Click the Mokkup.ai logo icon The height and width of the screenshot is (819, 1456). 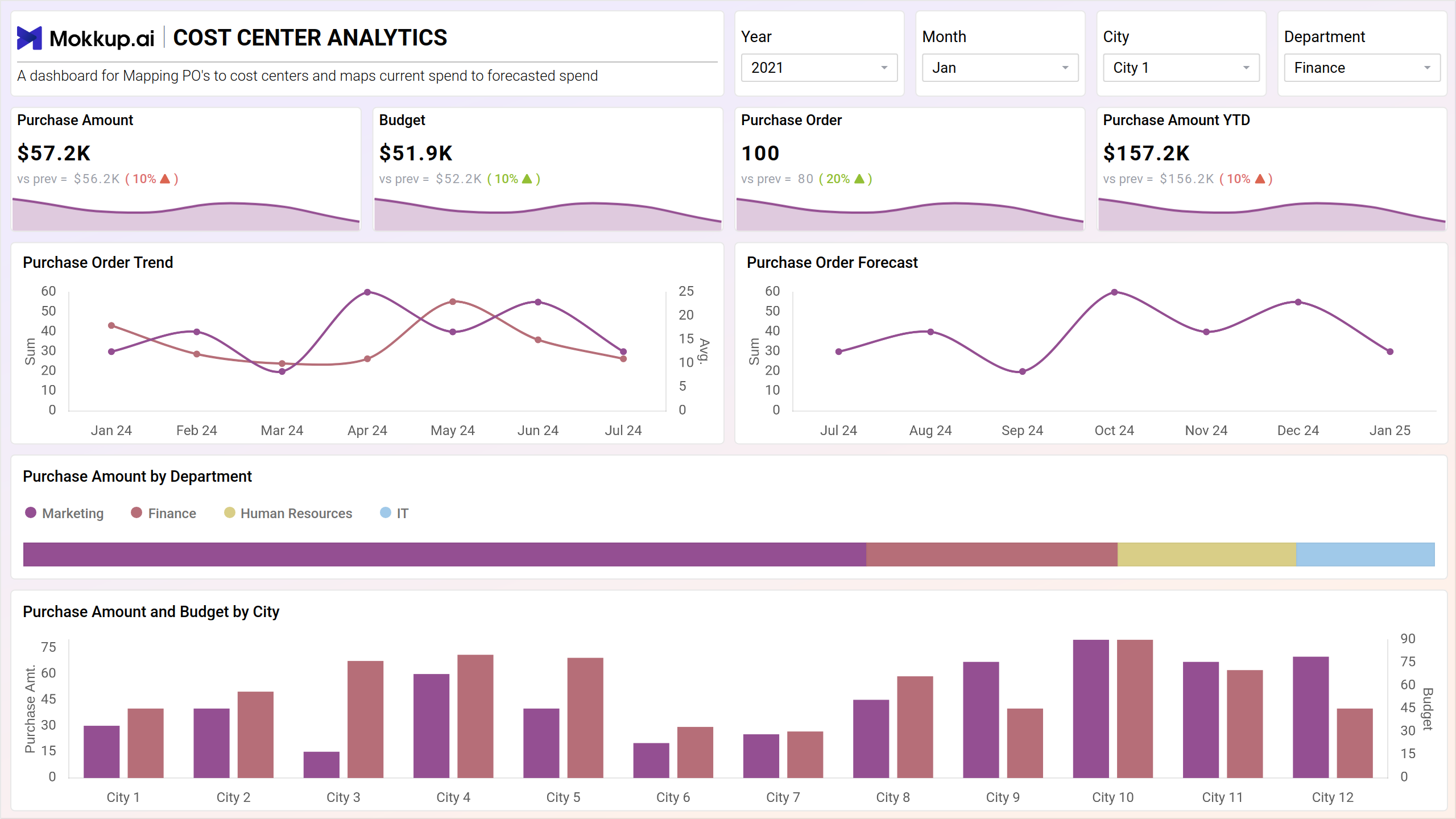30,38
